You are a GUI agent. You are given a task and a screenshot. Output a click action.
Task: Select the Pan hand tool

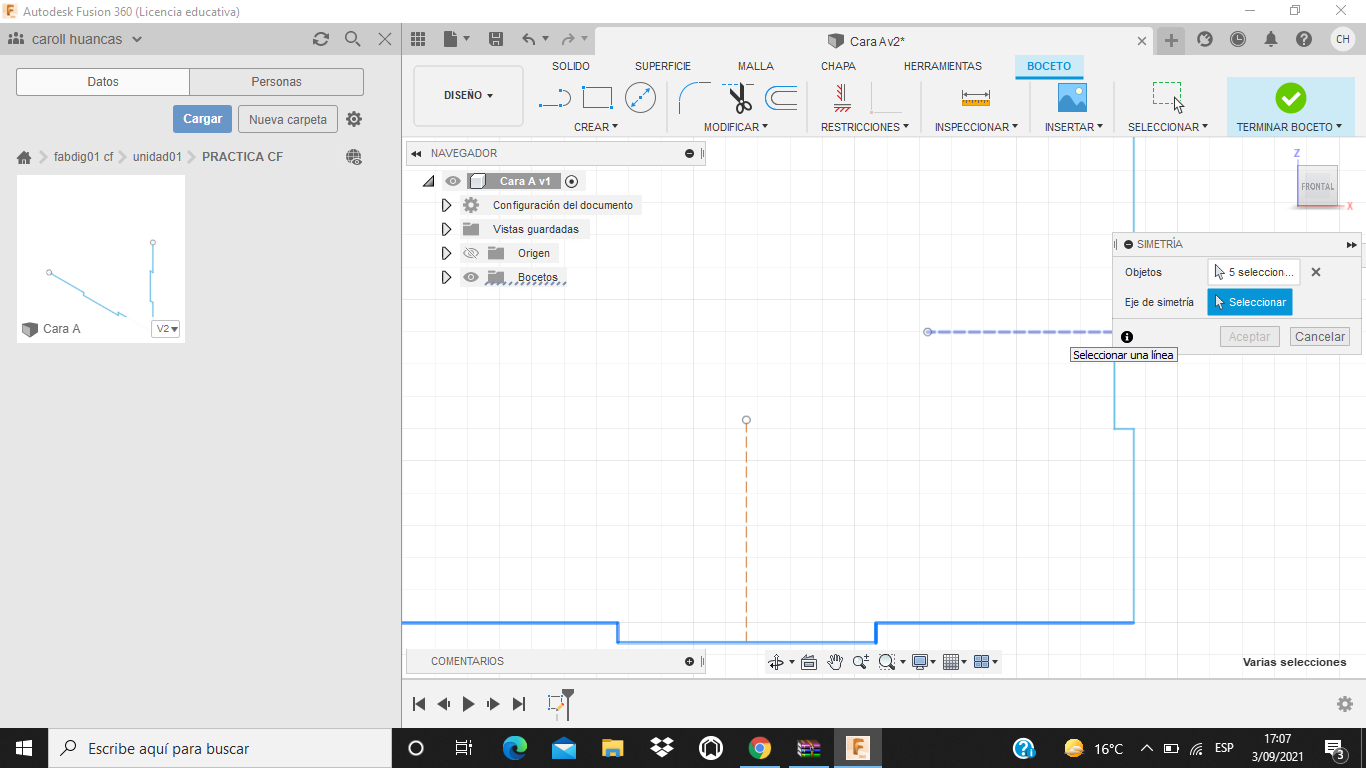pyautogui.click(x=835, y=662)
